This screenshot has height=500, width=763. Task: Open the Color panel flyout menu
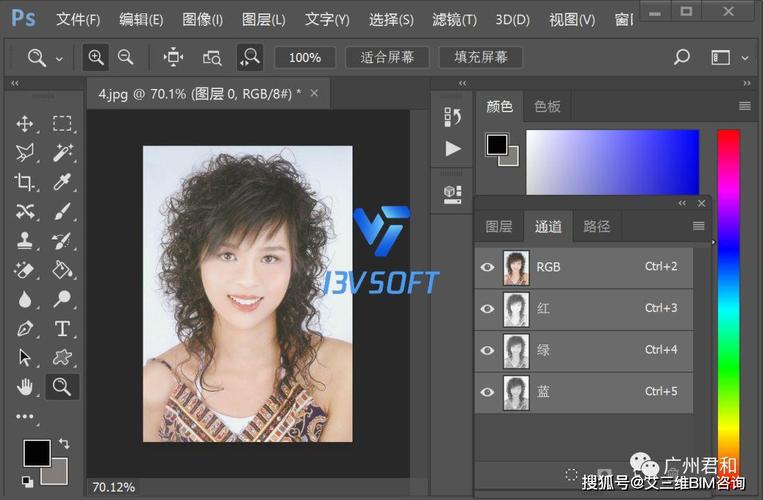(745, 106)
